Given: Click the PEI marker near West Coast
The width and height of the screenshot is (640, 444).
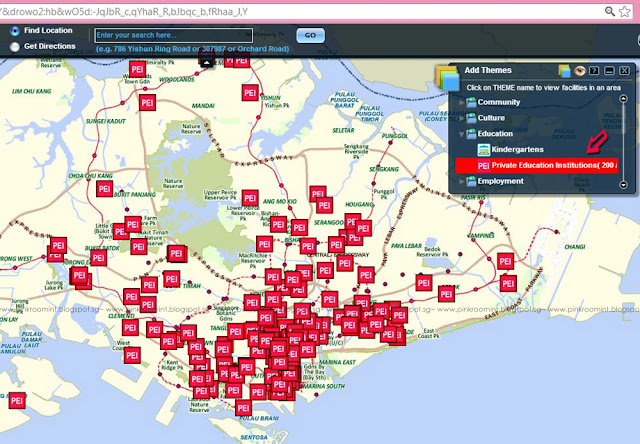Looking at the screenshot, I should click(x=132, y=355).
